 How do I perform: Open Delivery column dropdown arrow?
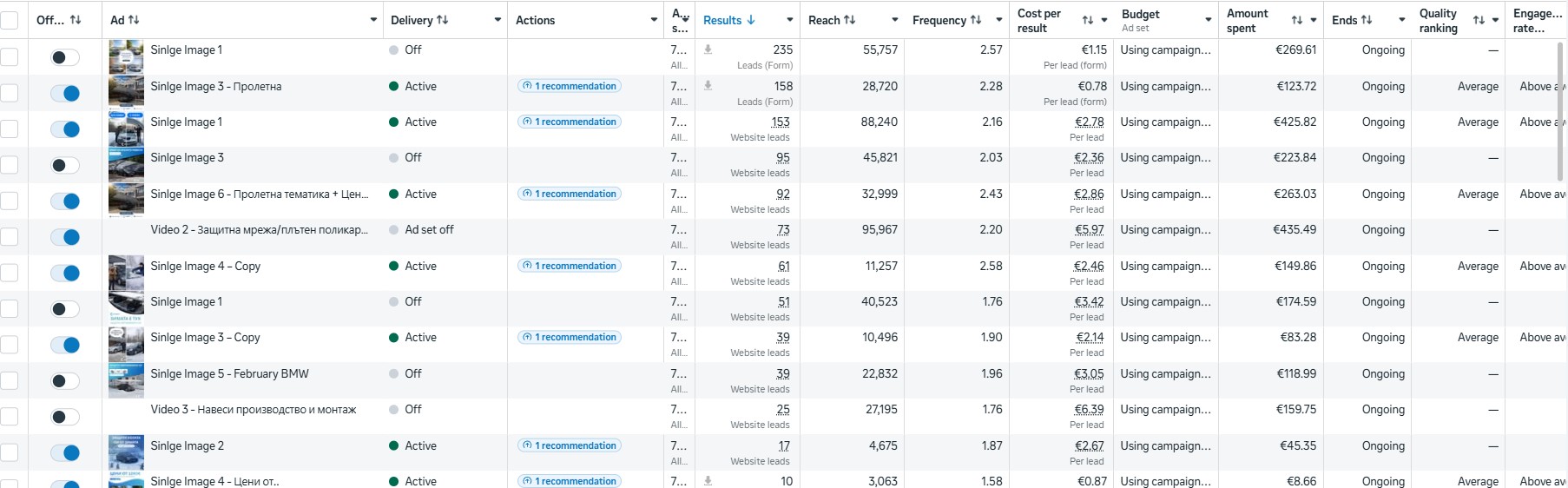click(498, 20)
